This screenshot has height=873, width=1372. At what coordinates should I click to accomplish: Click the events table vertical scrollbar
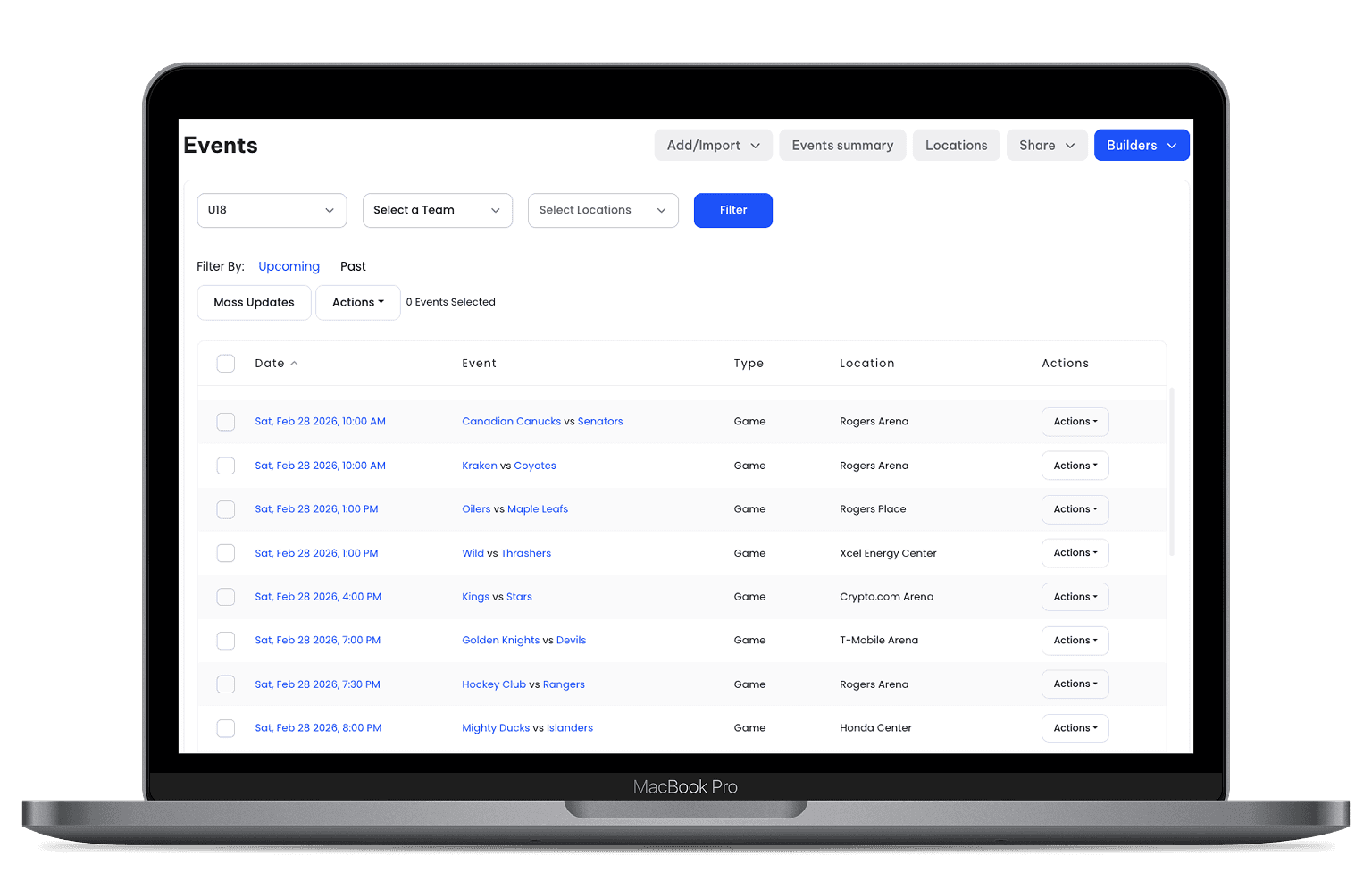point(1171,472)
